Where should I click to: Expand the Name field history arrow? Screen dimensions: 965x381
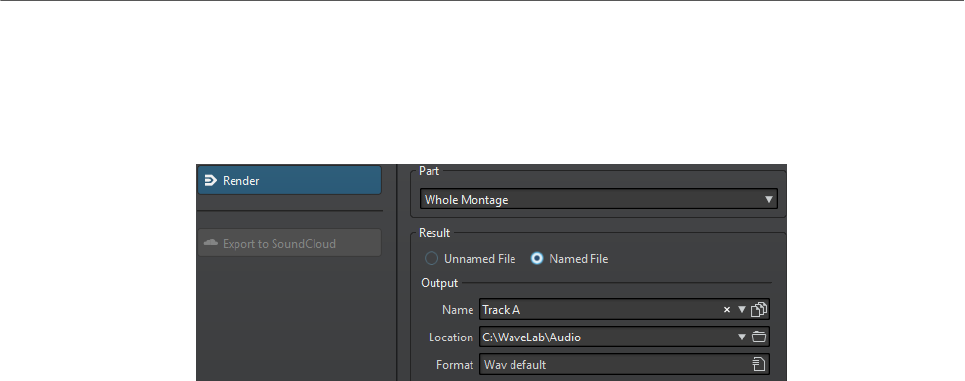(742, 310)
